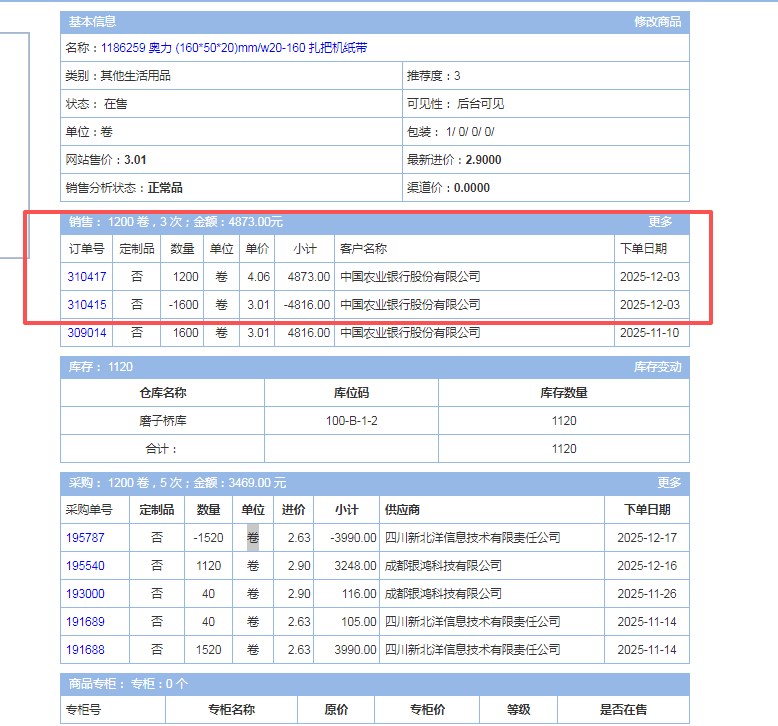The width and height of the screenshot is (778, 726).
Task: Click the 基本信息 section header
Action: tap(92, 22)
